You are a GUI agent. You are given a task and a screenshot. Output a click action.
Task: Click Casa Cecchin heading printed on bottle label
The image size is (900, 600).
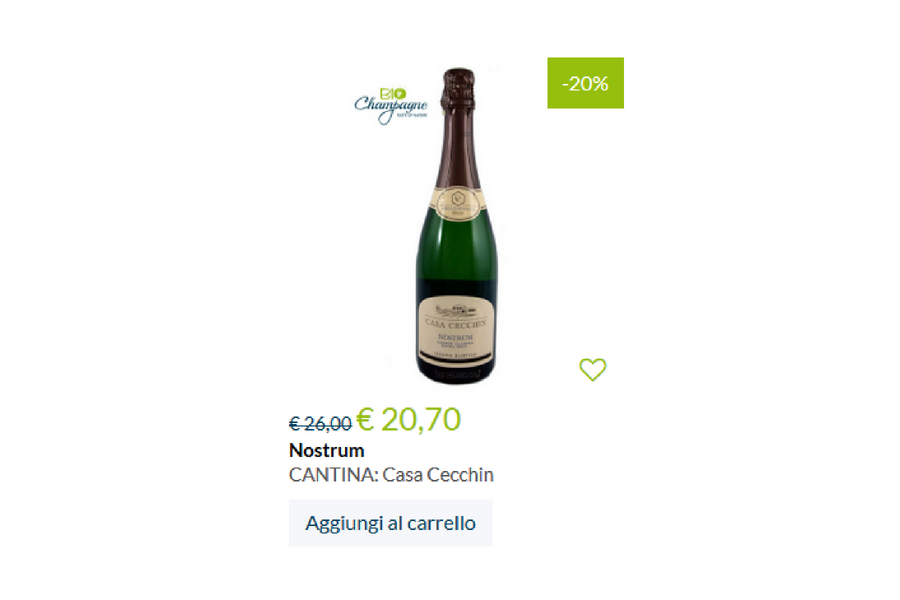tap(456, 323)
